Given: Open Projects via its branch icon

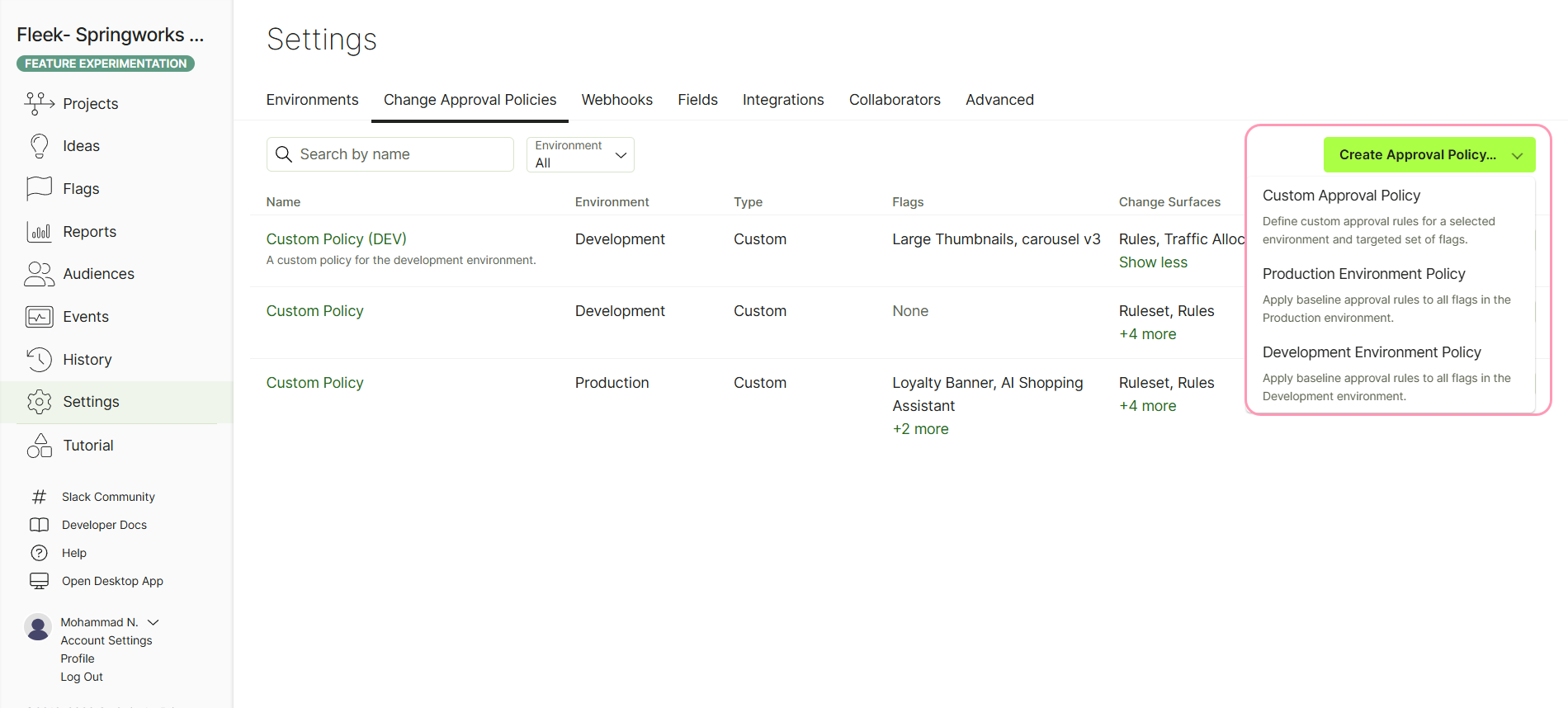Looking at the screenshot, I should click(40, 103).
